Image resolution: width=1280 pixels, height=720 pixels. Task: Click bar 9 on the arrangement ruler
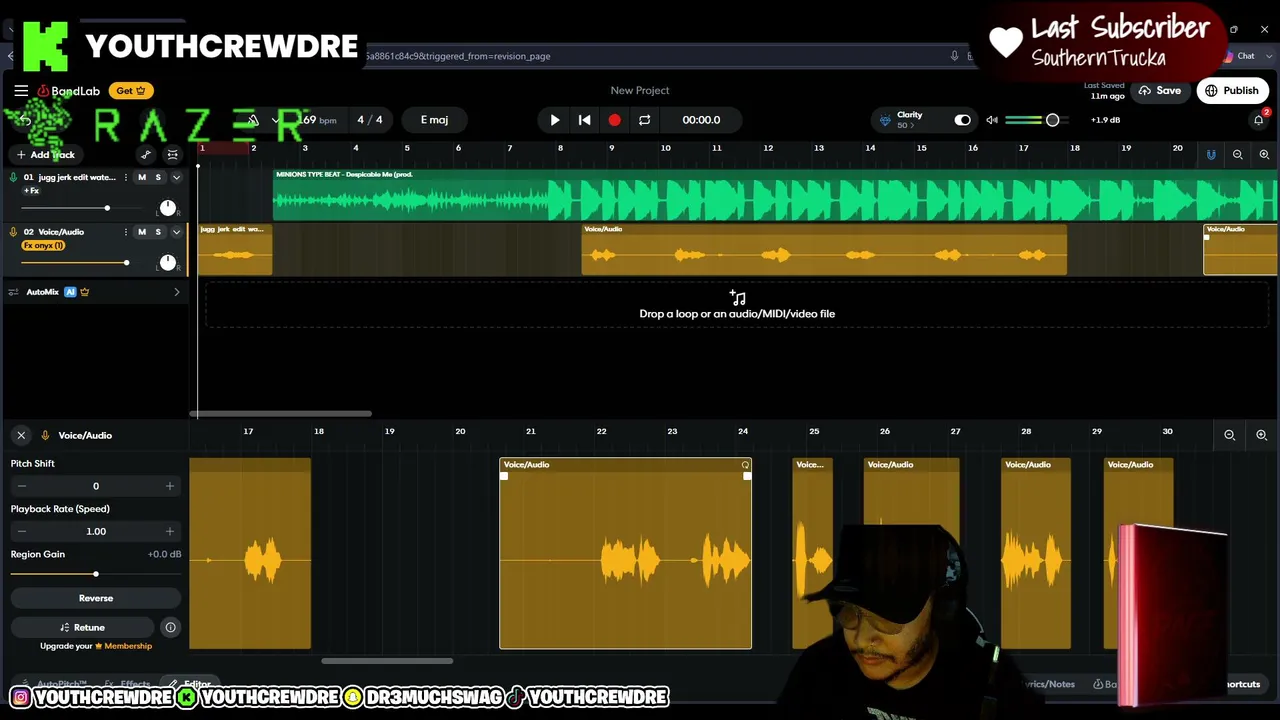[x=612, y=148]
